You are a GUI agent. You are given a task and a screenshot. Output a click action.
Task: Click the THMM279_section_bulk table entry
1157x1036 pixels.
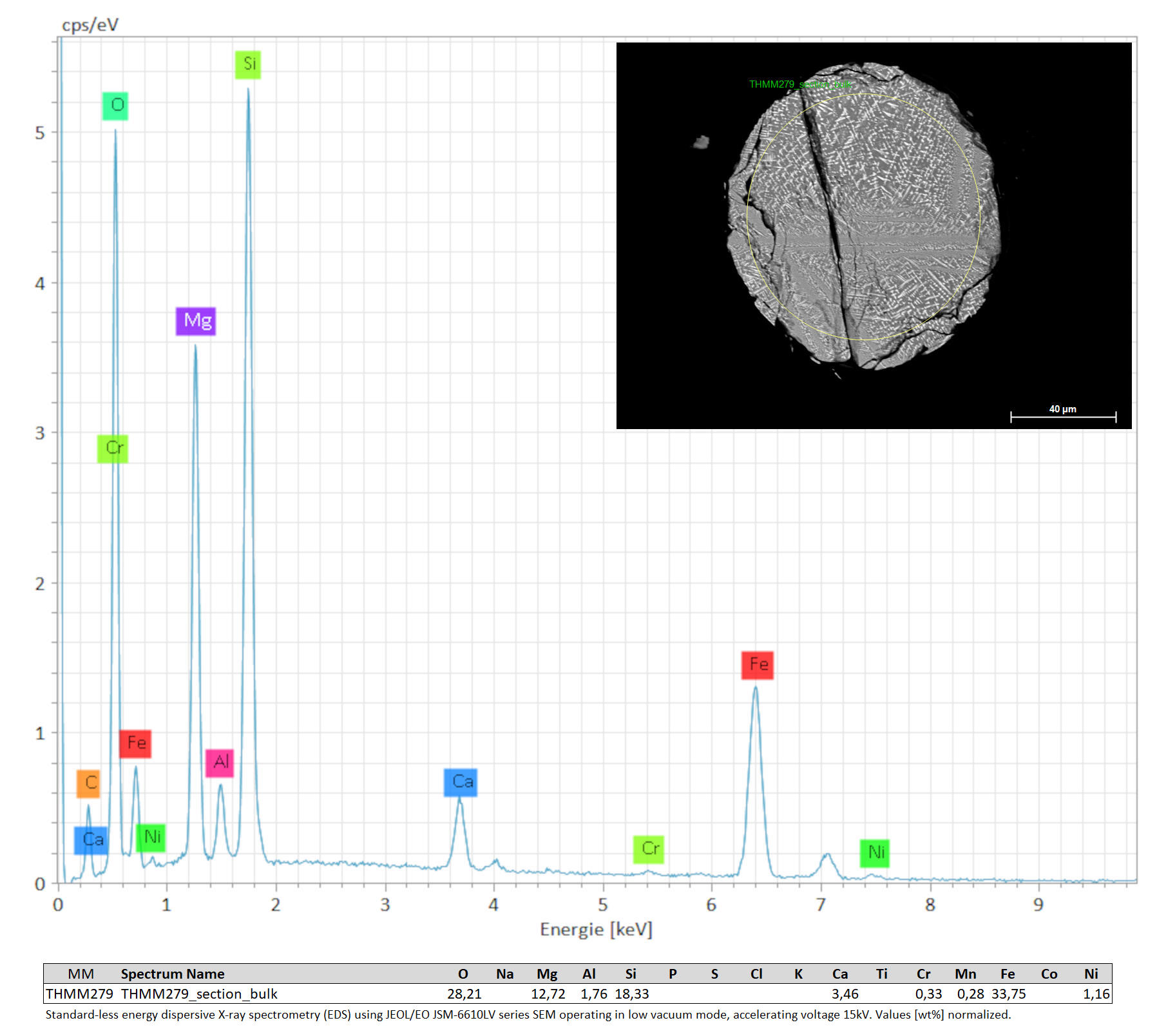point(199,993)
